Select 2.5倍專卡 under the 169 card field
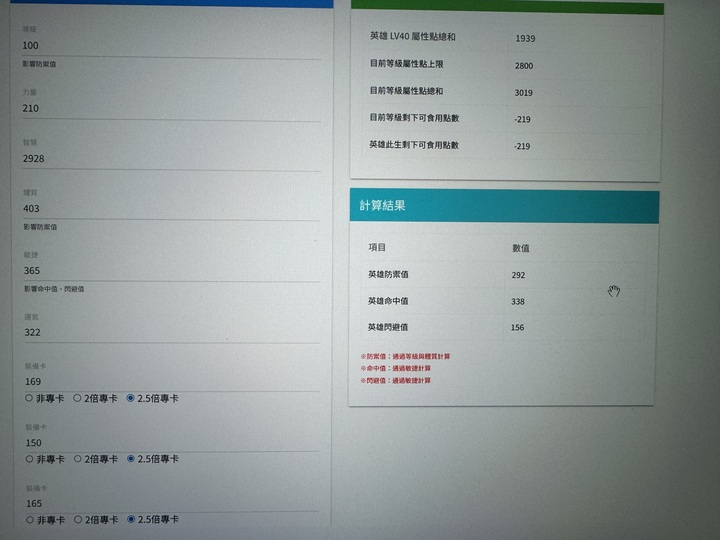Screen dimensions: 720x540 click(131, 398)
